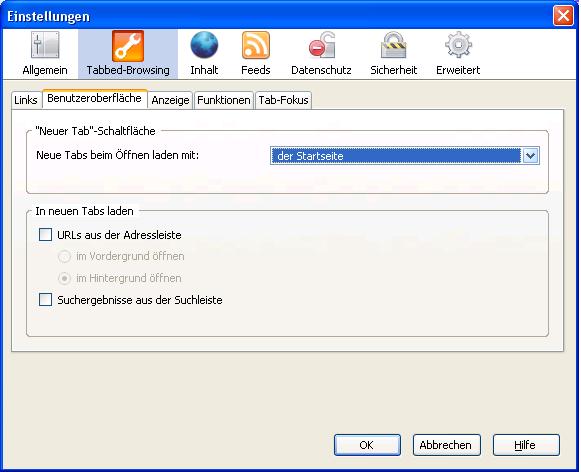Switch to the Links tab
This screenshot has height=472, width=581.
pyautogui.click(x=26, y=100)
